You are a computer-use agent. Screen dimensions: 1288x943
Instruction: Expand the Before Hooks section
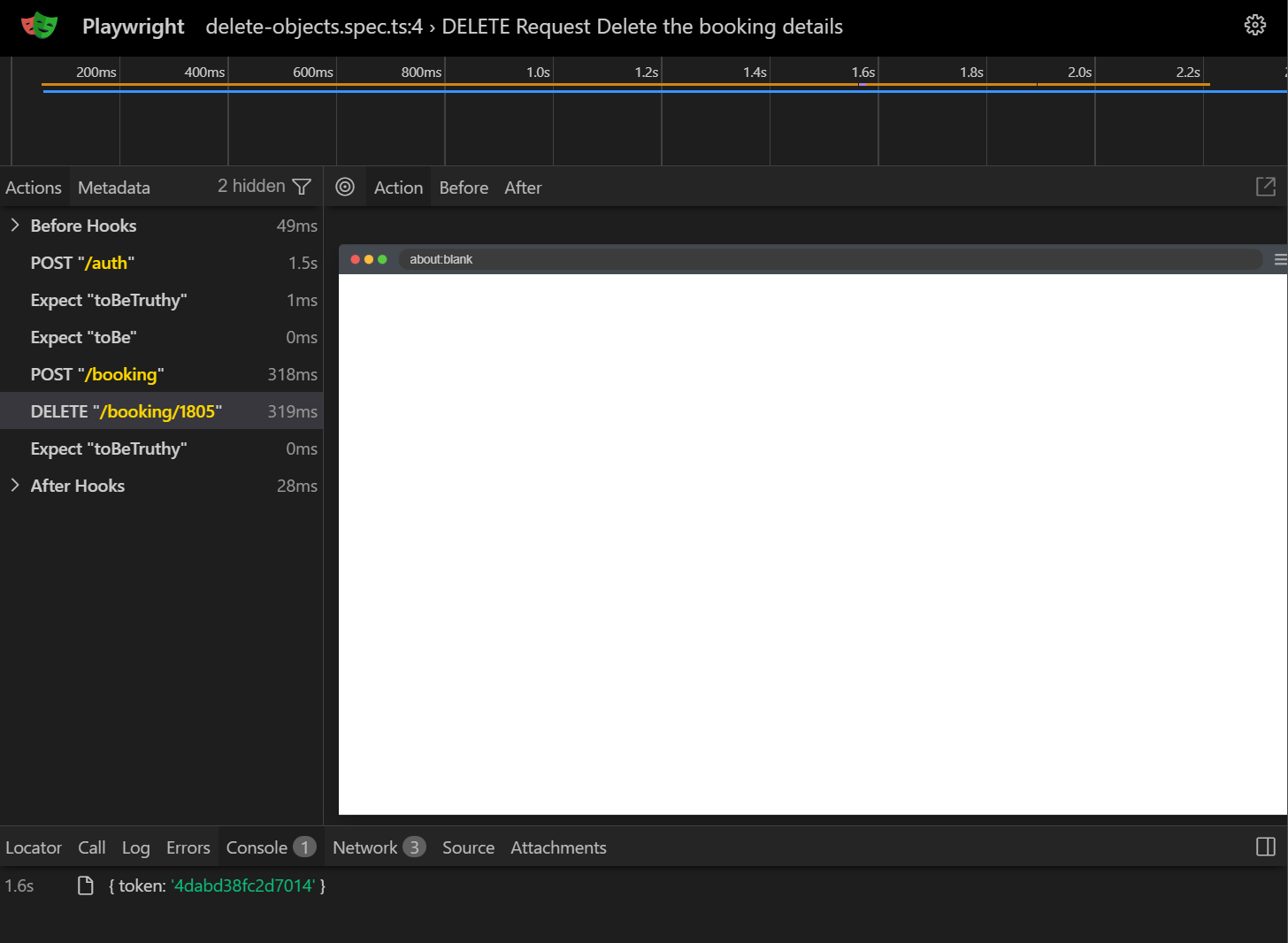point(14,225)
